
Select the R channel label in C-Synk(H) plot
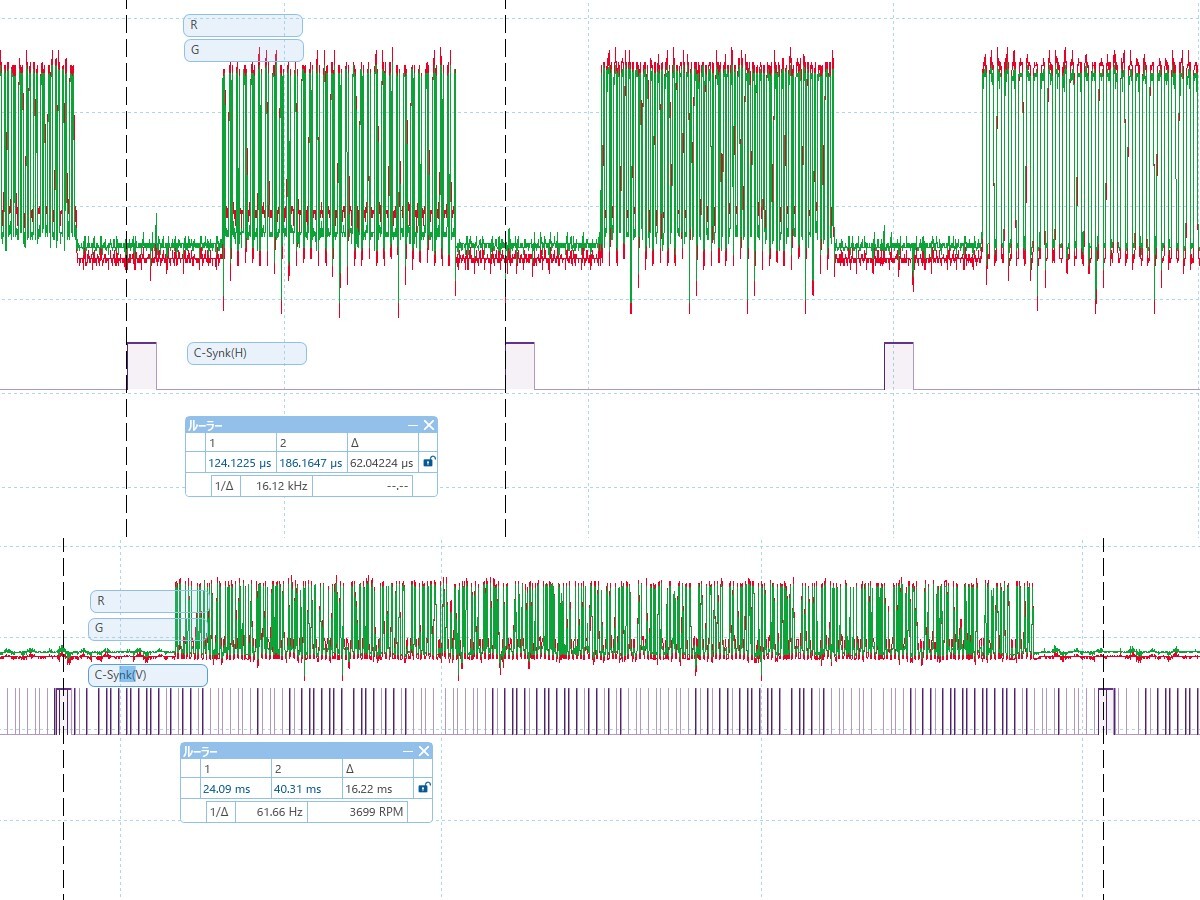point(243,25)
